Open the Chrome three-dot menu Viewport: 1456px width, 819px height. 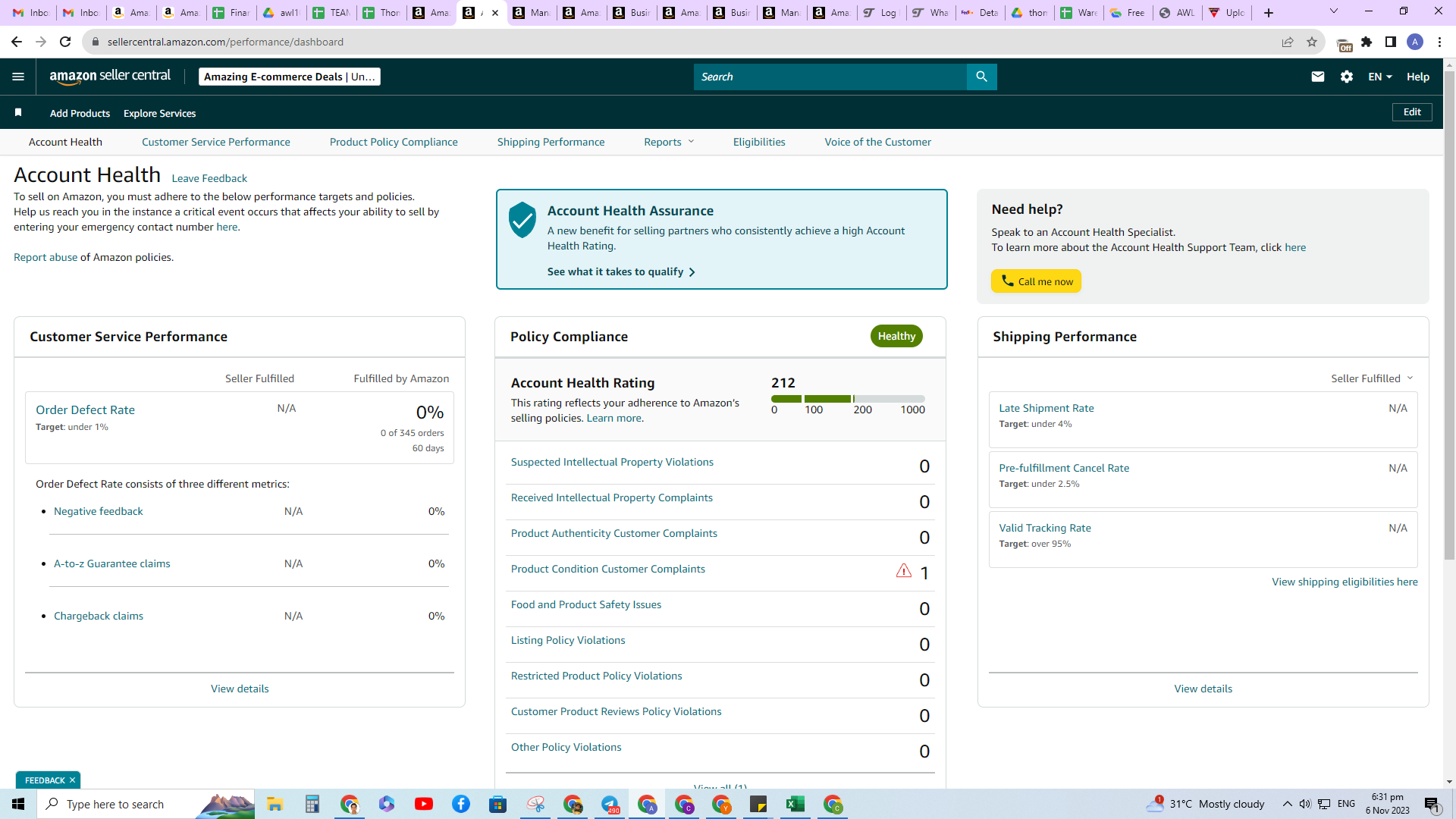1439,42
